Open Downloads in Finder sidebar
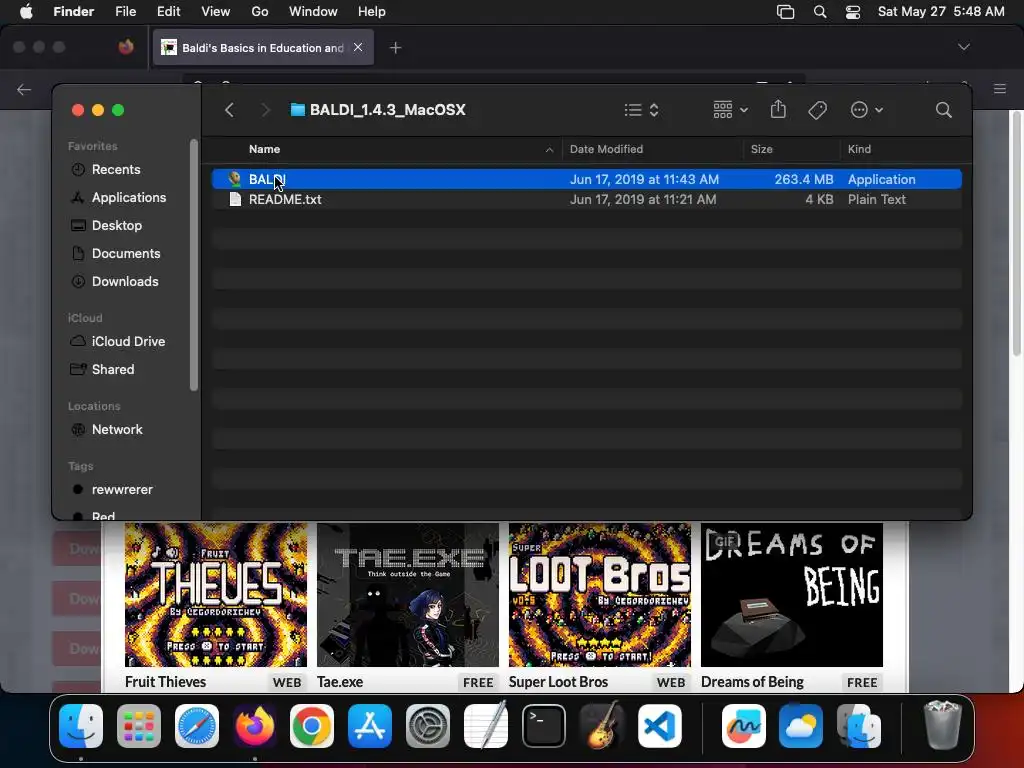The width and height of the screenshot is (1024, 768). [125, 282]
